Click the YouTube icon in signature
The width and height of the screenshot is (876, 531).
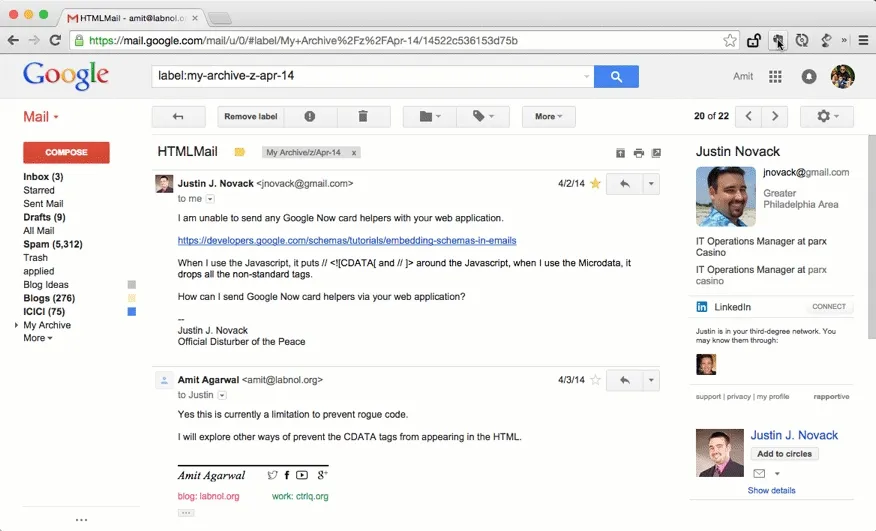302,475
